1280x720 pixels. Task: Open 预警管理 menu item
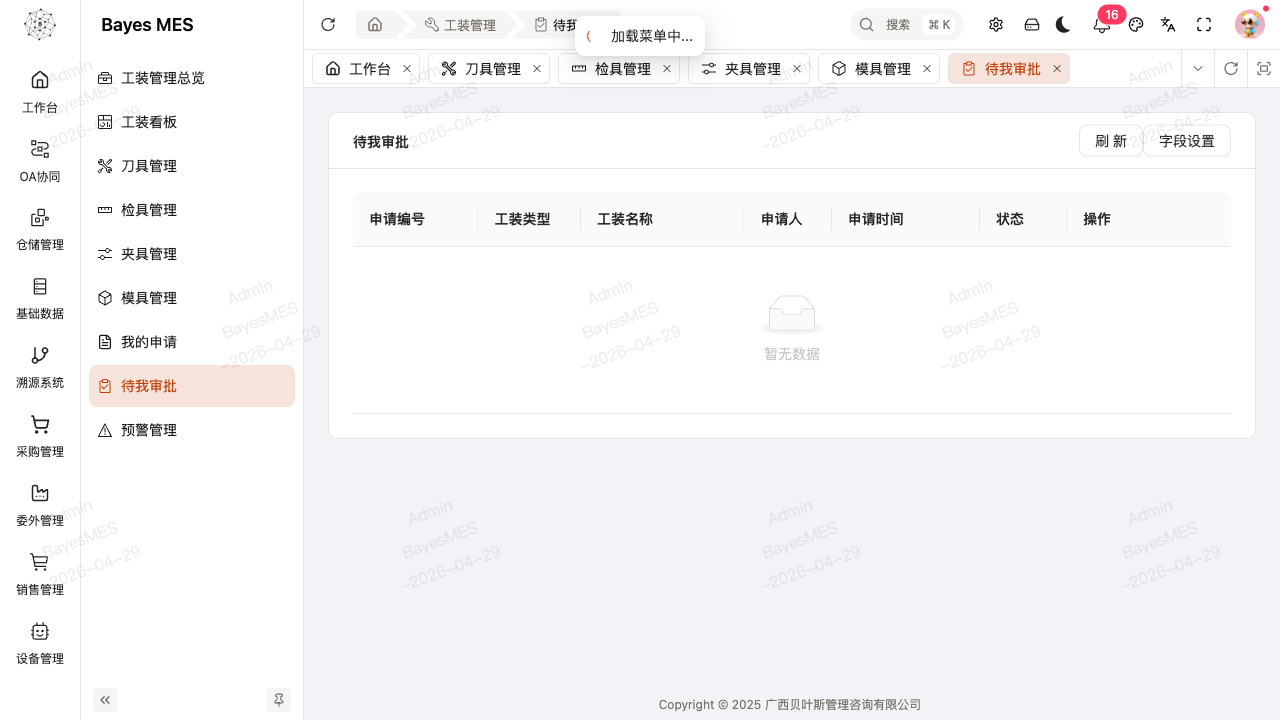point(192,430)
